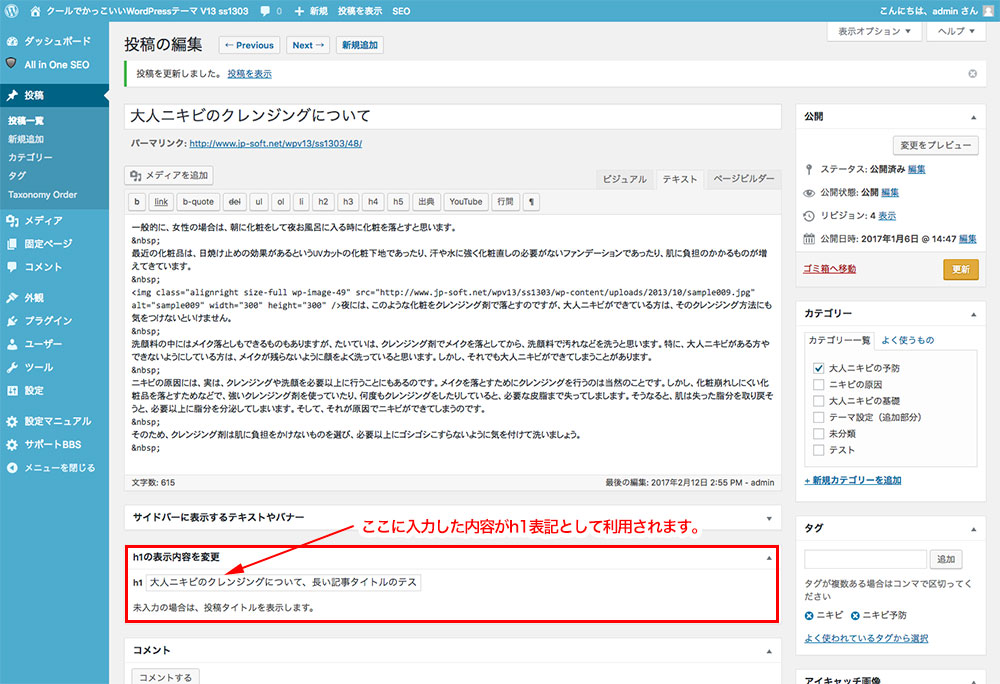Open the Taxonomy Order submenu item
This screenshot has width=1000, height=684.
[x=43, y=194]
